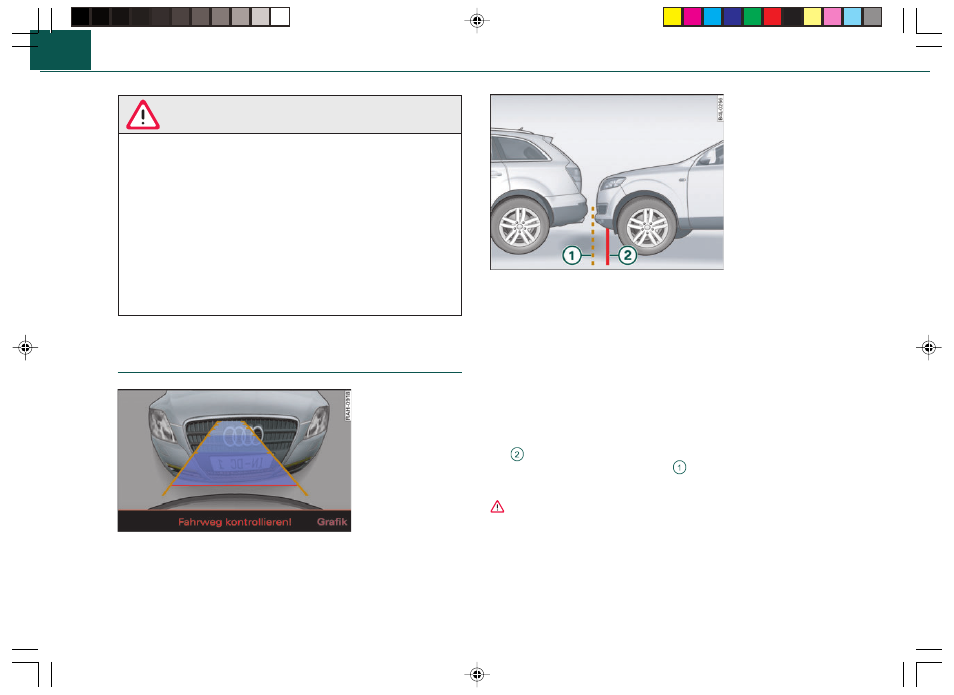Click the solid red line in the two-cars illustration
The image size is (954, 695).
tap(607, 246)
